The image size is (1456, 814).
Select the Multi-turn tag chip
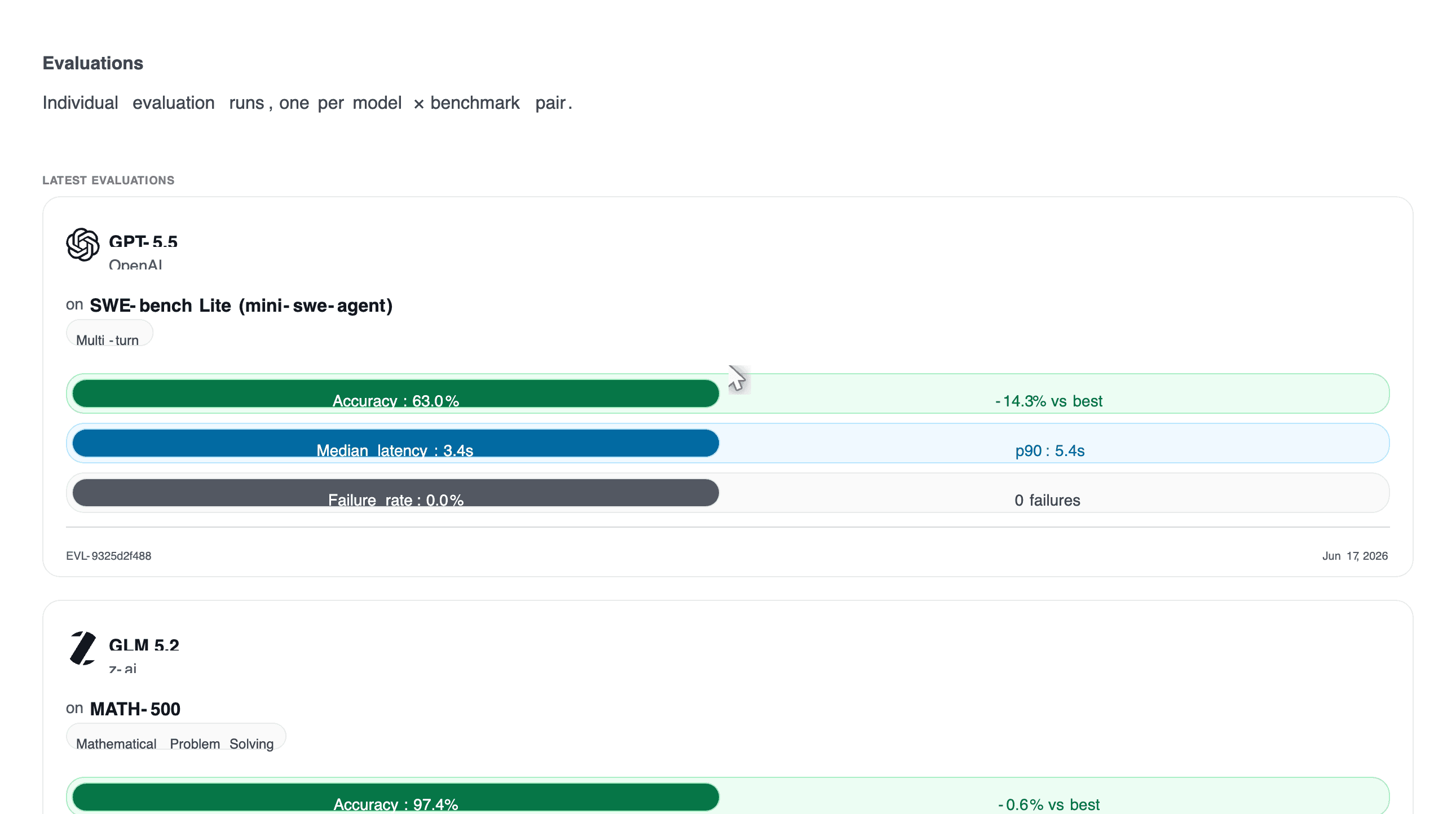point(109,333)
